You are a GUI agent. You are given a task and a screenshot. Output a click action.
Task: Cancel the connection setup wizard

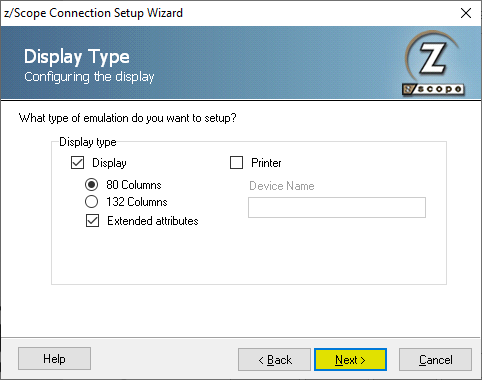coord(435,359)
